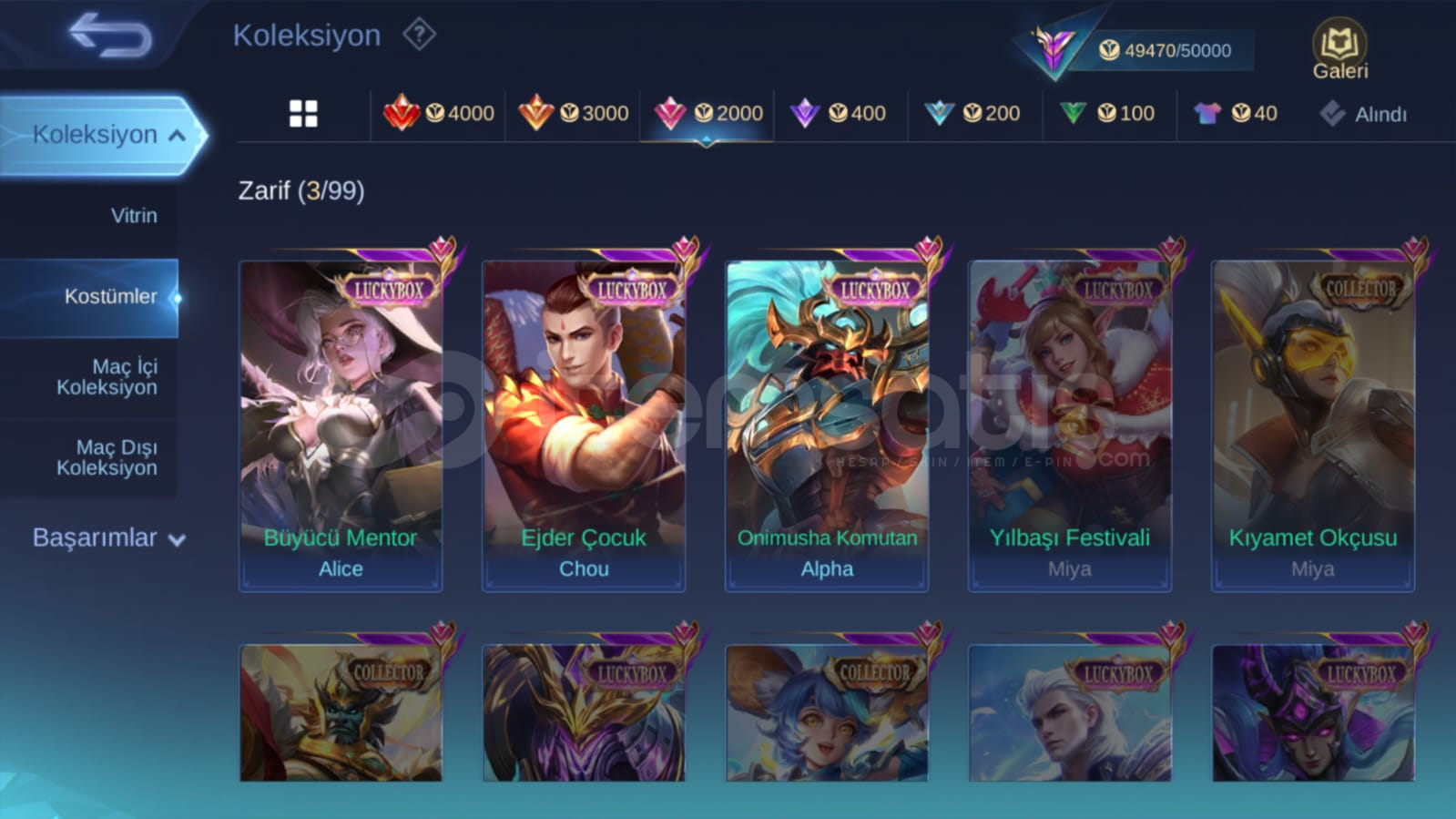The height and width of the screenshot is (819, 1456).
Task: Go back using the return arrow
Action: point(110,35)
